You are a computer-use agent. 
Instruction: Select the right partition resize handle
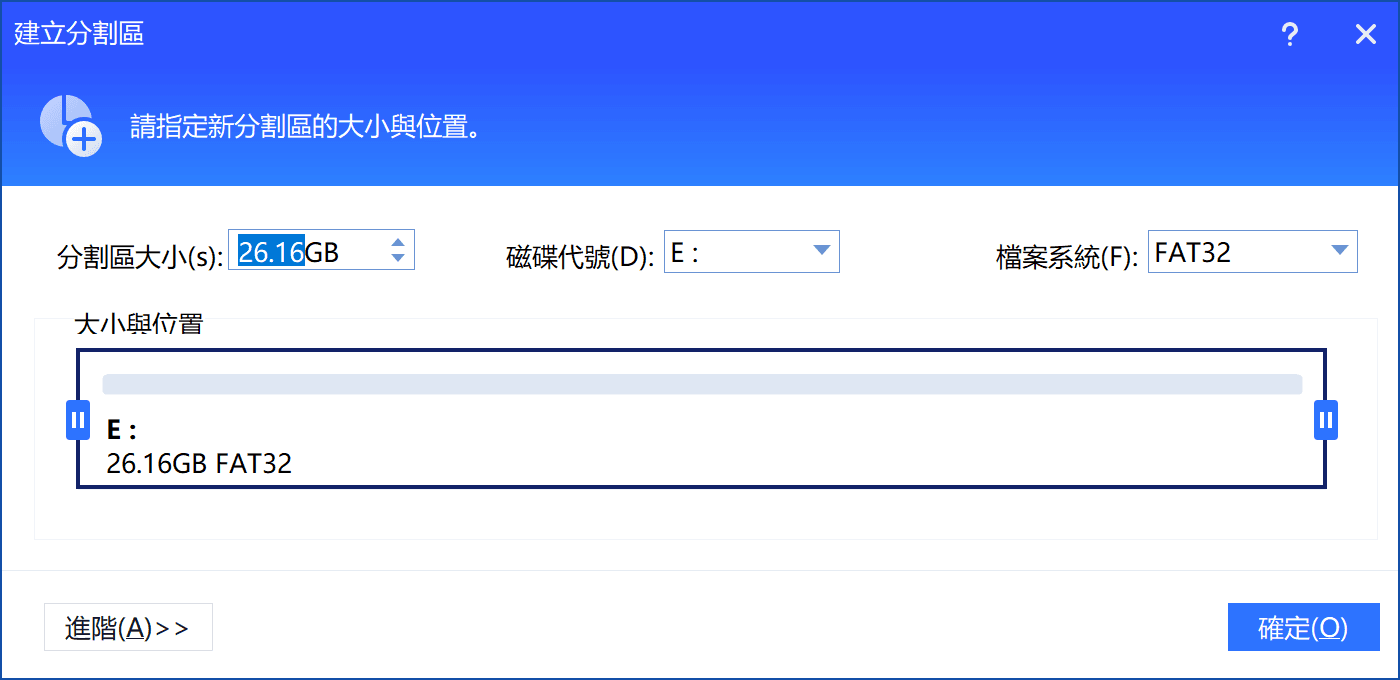click(x=1324, y=419)
